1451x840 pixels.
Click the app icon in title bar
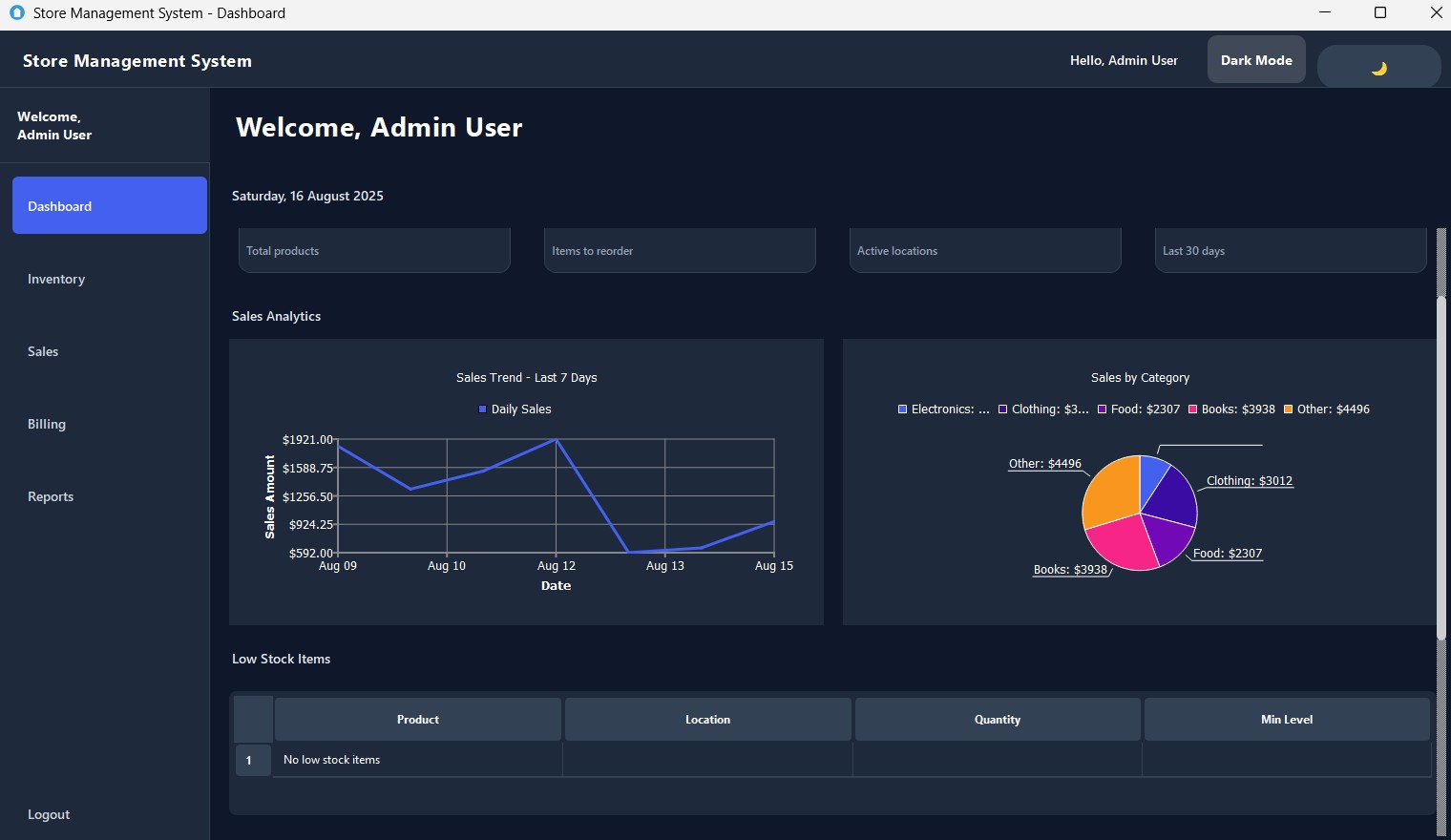[x=16, y=13]
